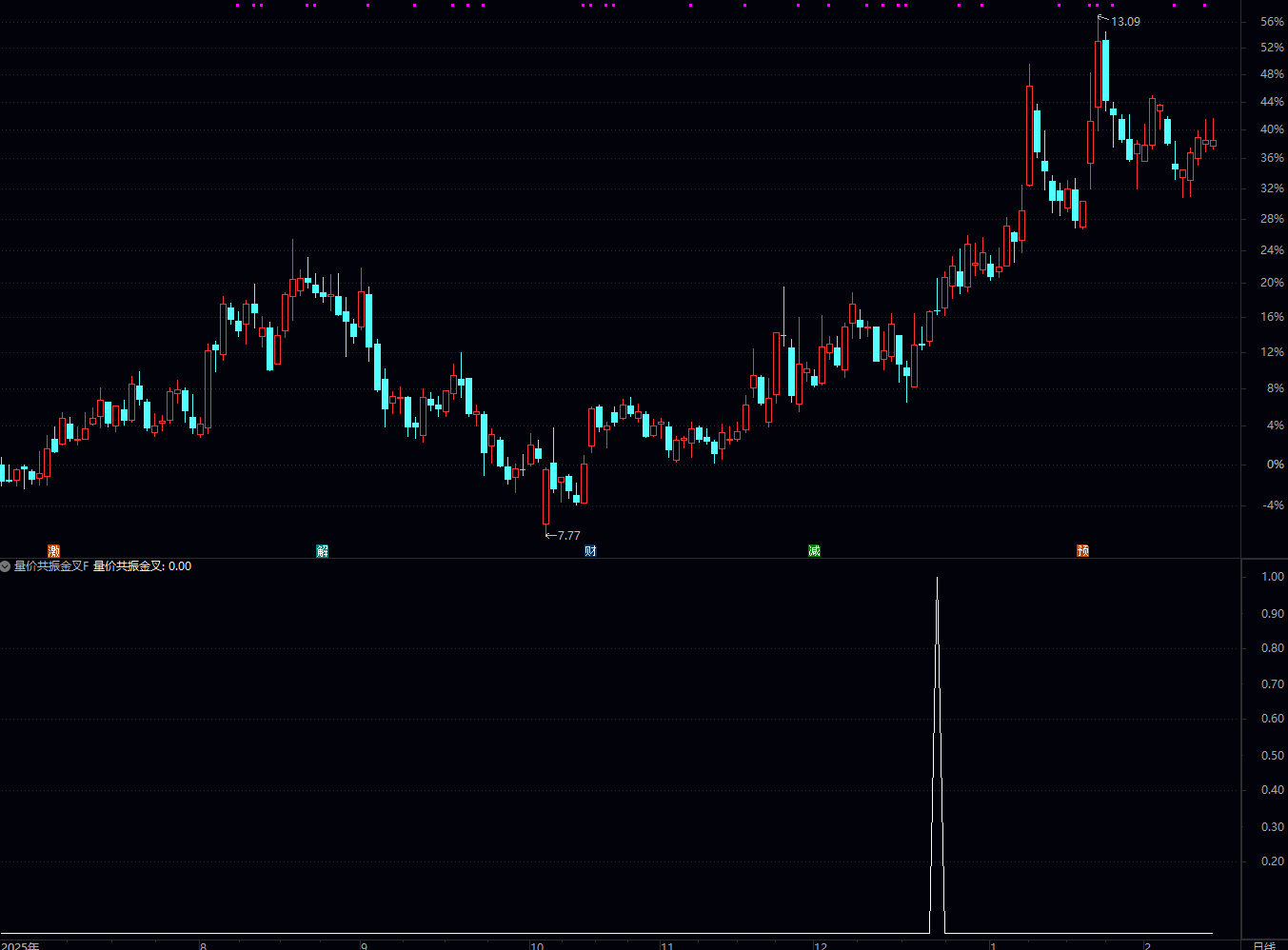This screenshot has height=950, width=1288.
Task: Click month 10 on the time axis
Action: coord(537,945)
